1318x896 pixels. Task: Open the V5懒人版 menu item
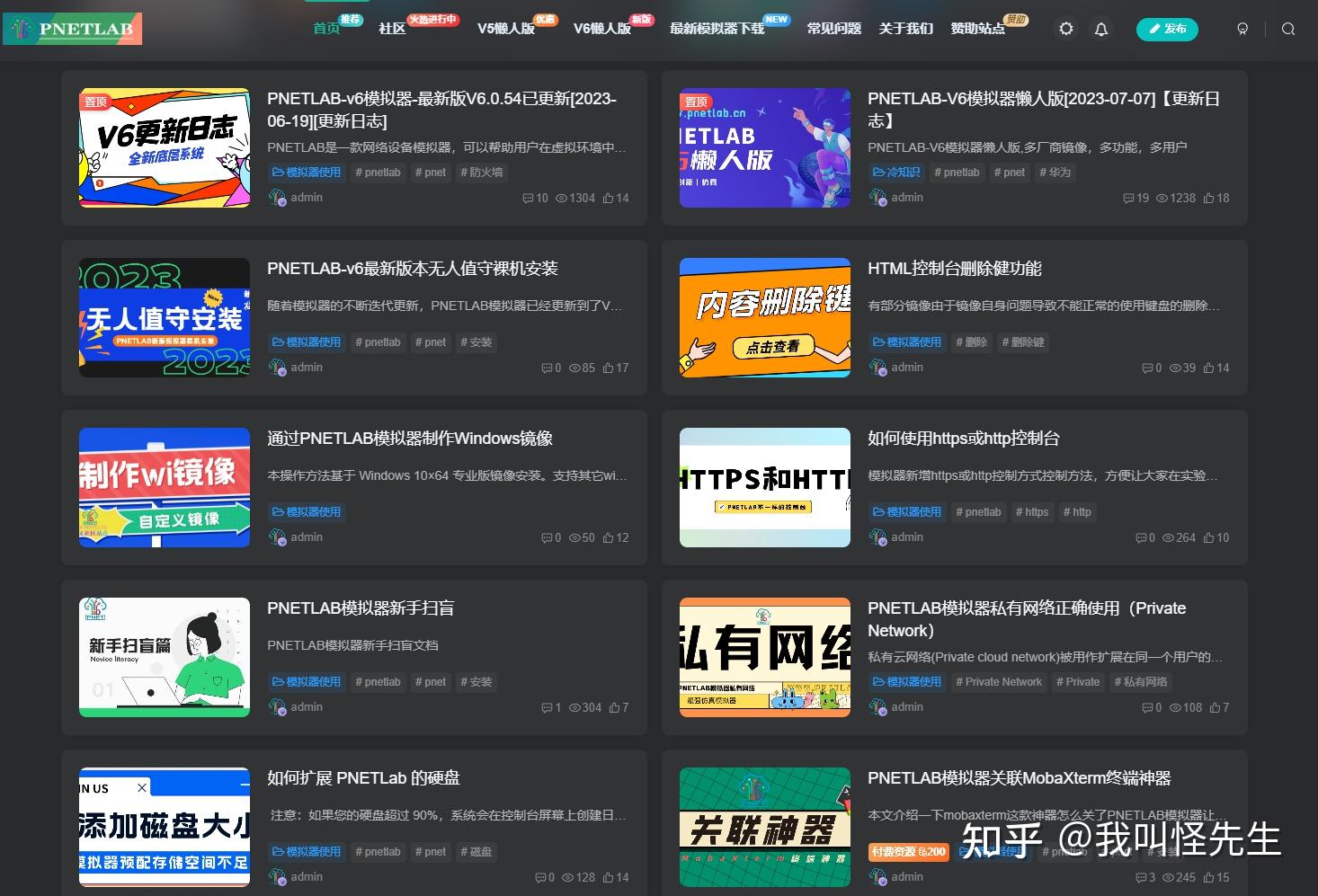(505, 29)
